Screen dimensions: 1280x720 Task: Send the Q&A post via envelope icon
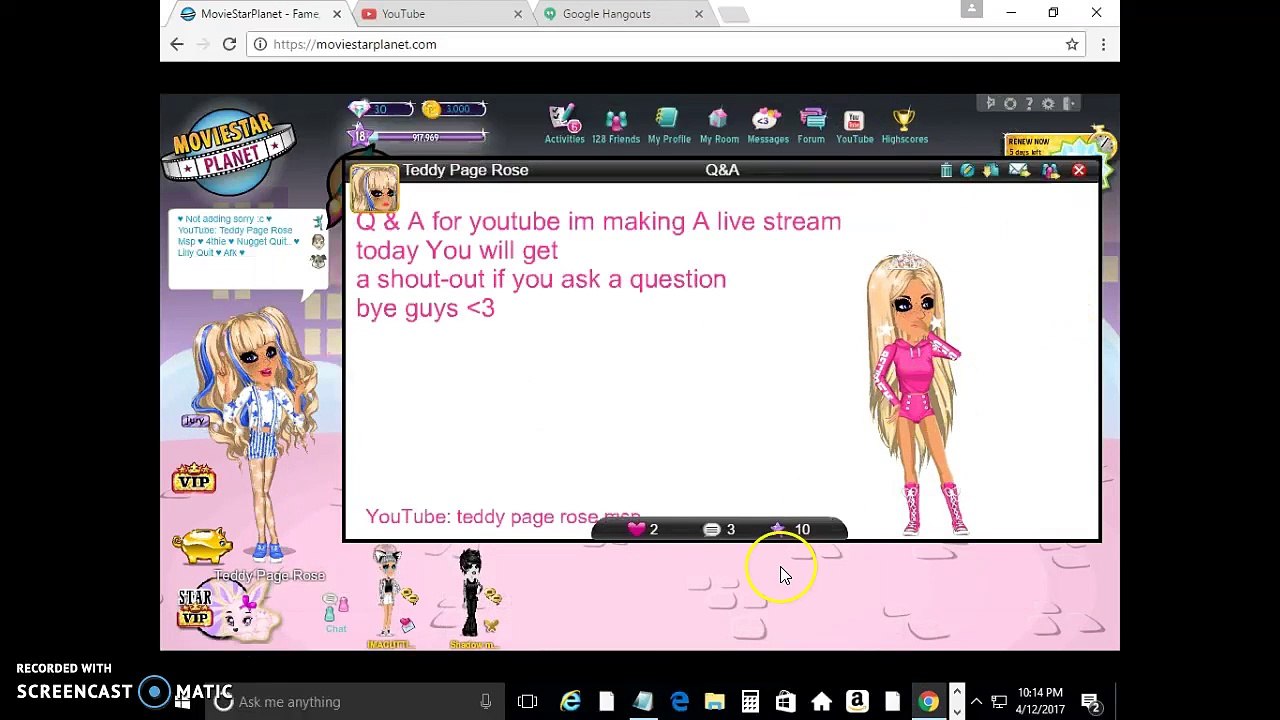click(x=1019, y=171)
